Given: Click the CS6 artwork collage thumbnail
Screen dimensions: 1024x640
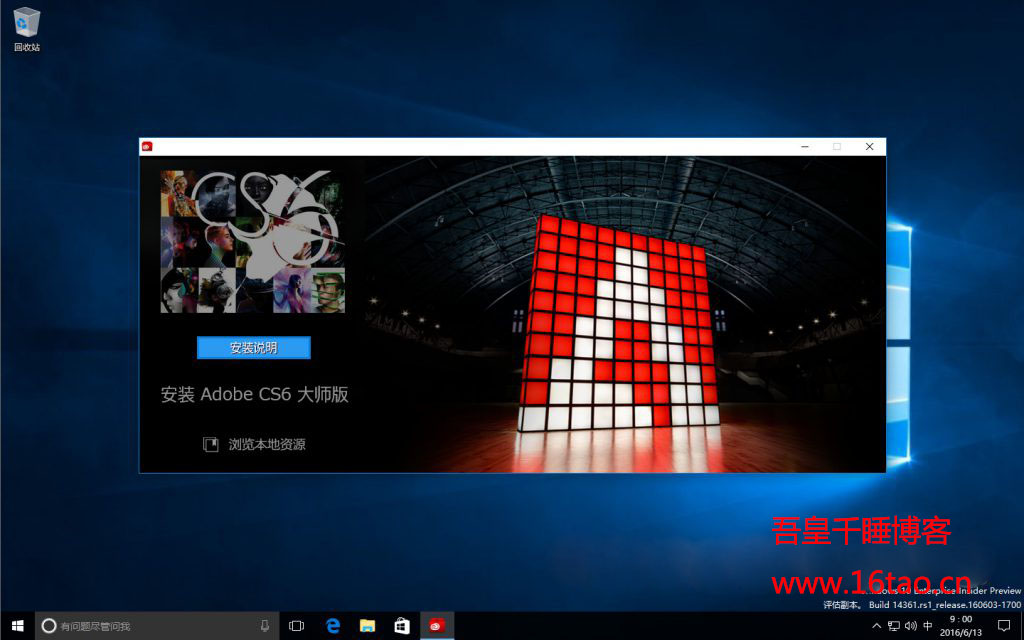Looking at the screenshot, I should (252, 241).
